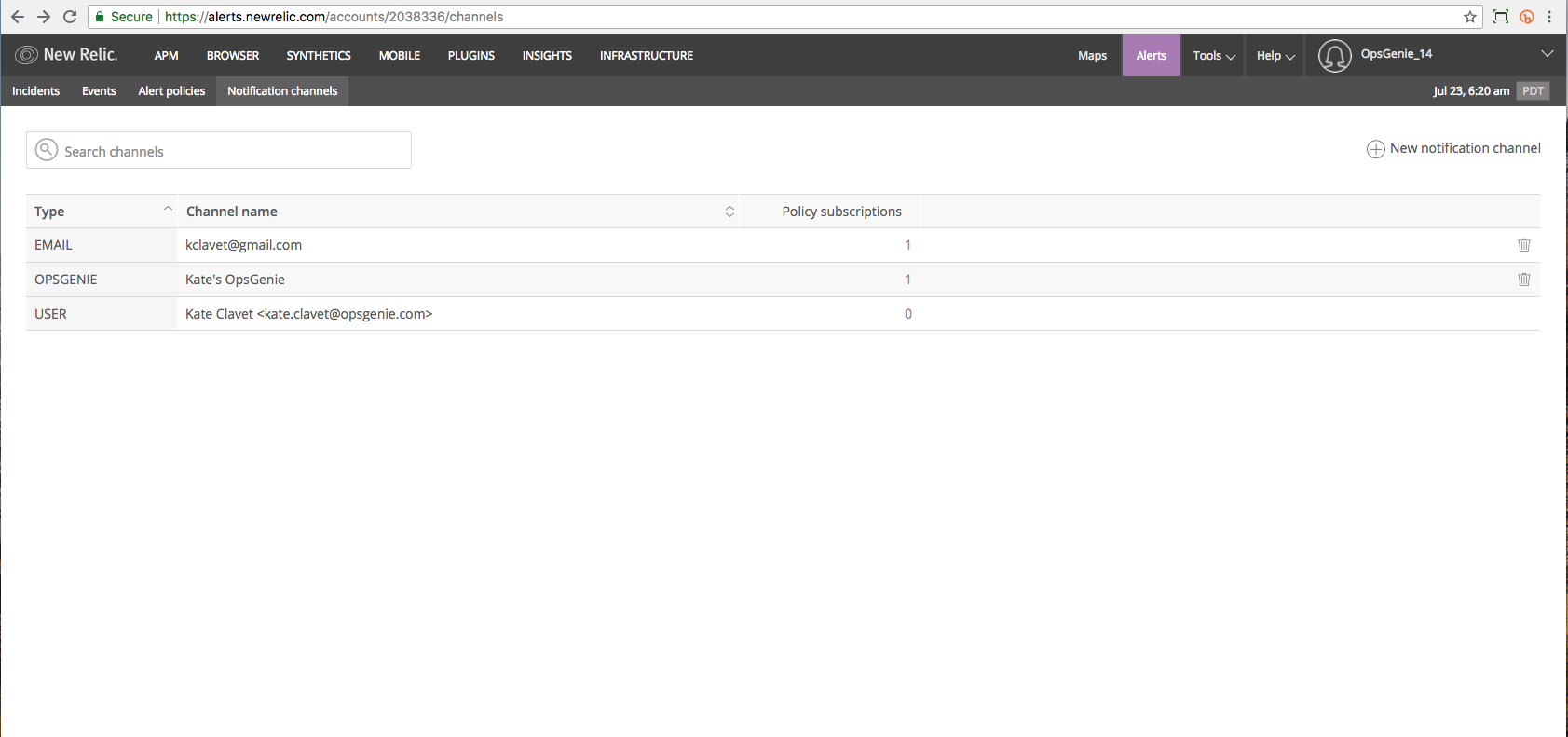Click the green secure padlock icon
Viewport: 1568px width, 737px height.
pos(100,17)
